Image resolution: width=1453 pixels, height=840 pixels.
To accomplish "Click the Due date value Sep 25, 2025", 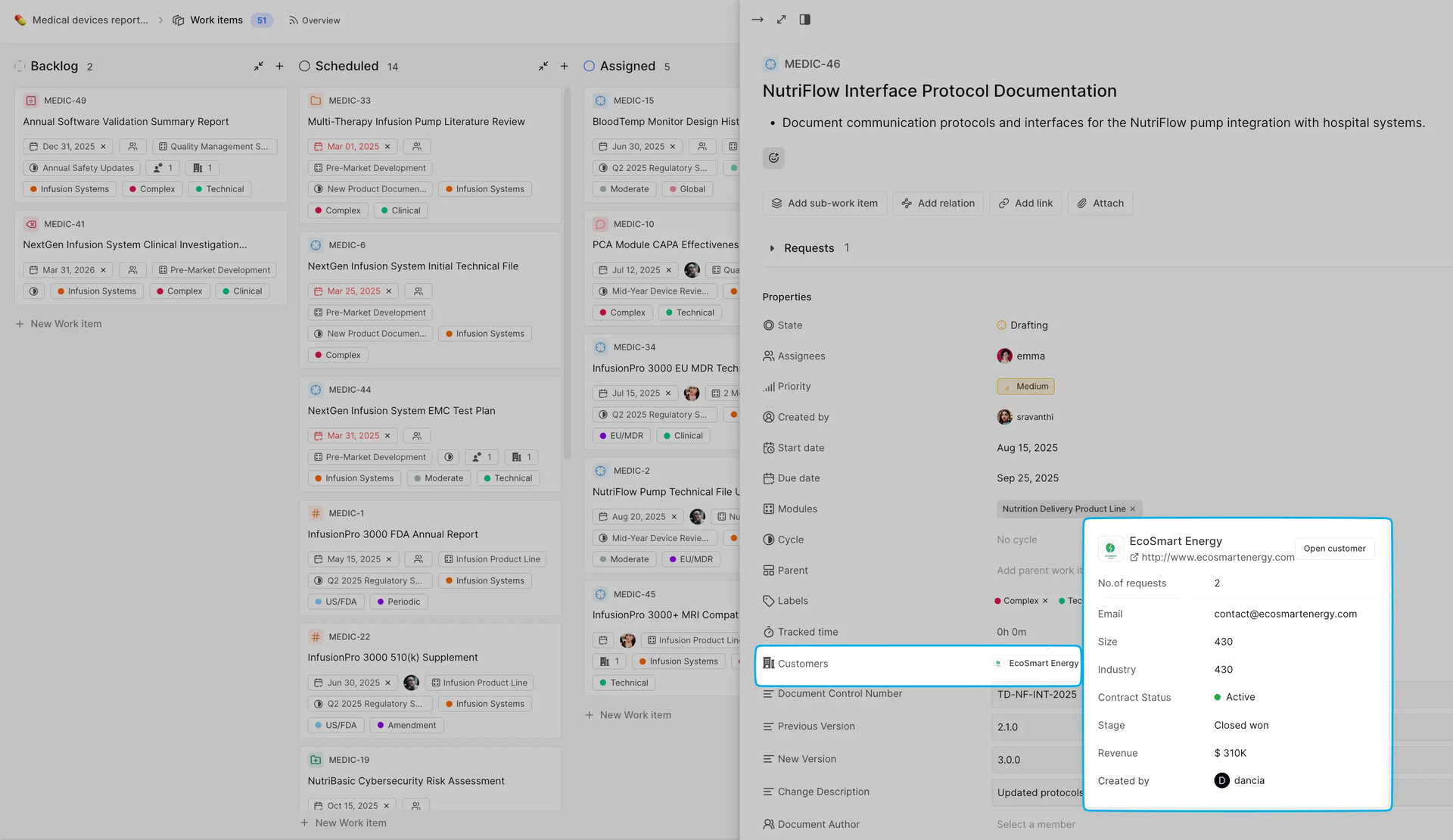I will [1028, 478].
